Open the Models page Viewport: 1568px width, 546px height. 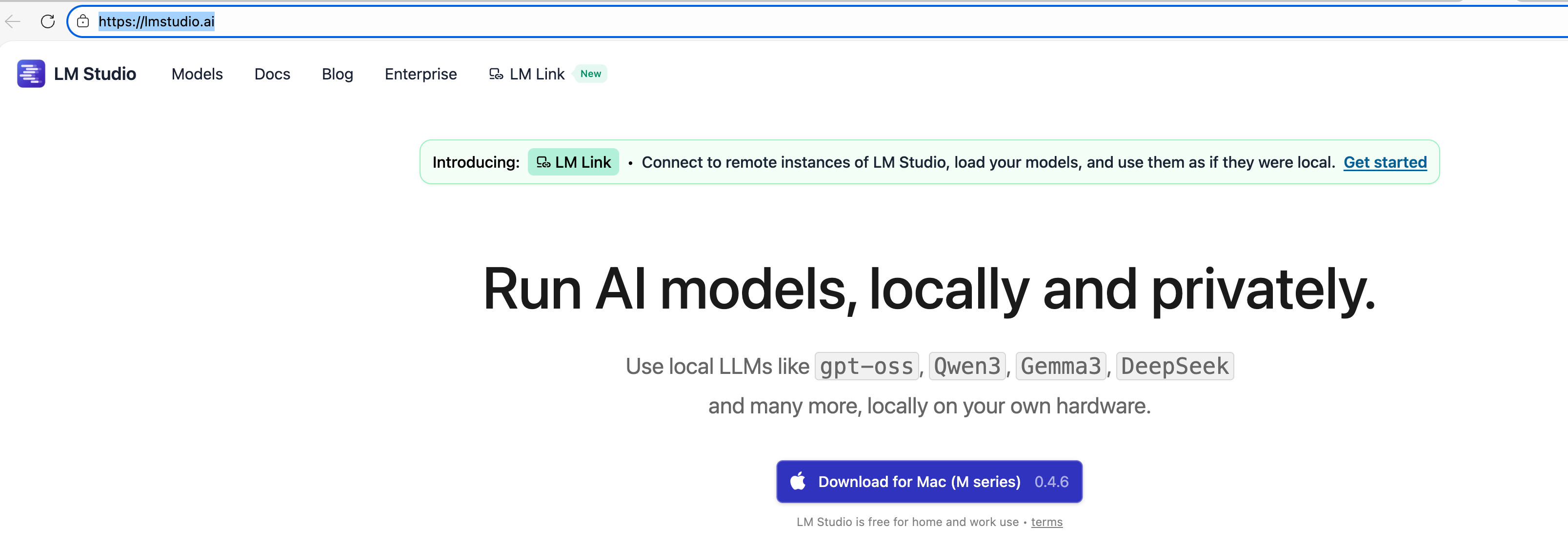(x=197, y=74)
